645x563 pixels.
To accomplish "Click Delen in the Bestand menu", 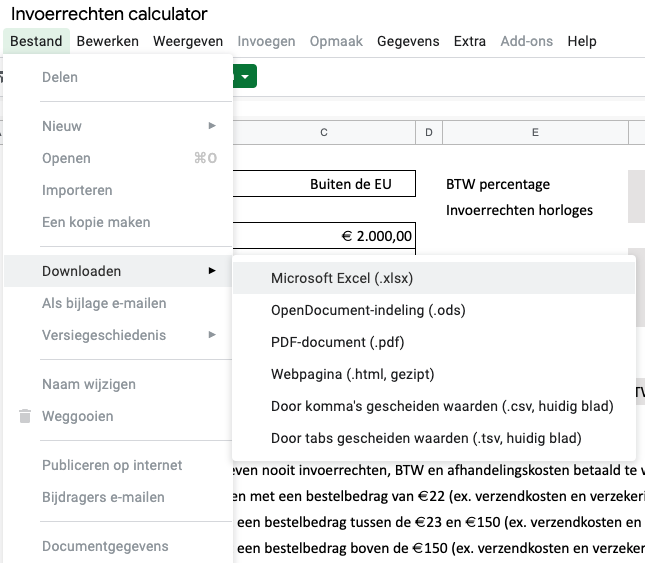I will click(60, 77).
